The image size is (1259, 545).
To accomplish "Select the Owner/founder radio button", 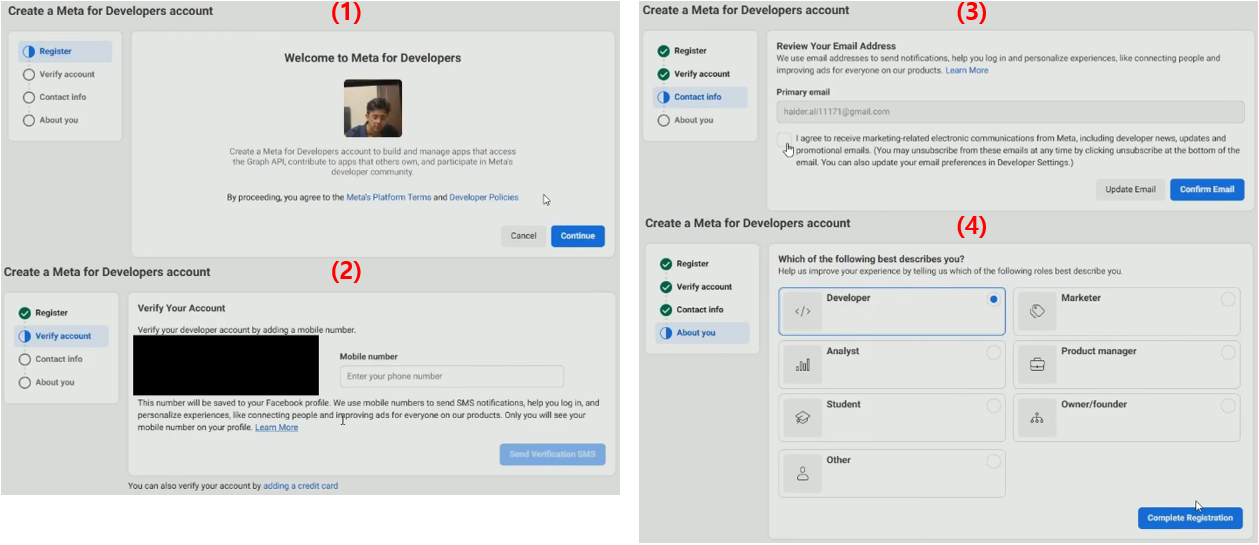I will pos(1228,405).
